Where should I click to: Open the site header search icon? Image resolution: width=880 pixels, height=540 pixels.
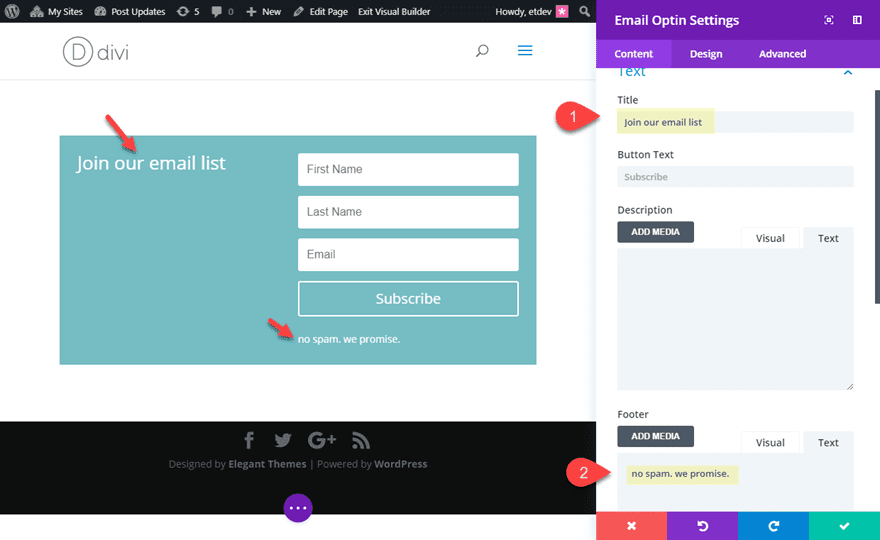click(482, 51)
